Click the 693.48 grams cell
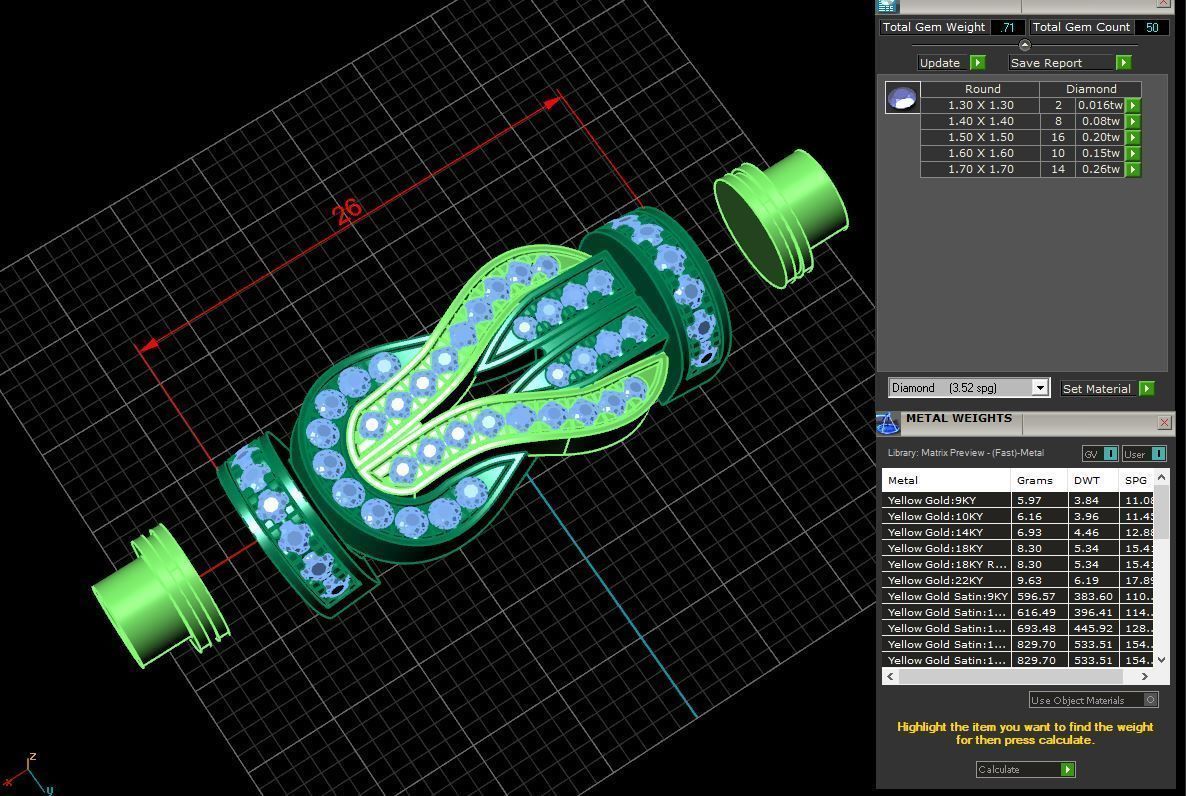Image resolution: width=1186 pixels, height=796 pixels. [x=1039, y=628]
